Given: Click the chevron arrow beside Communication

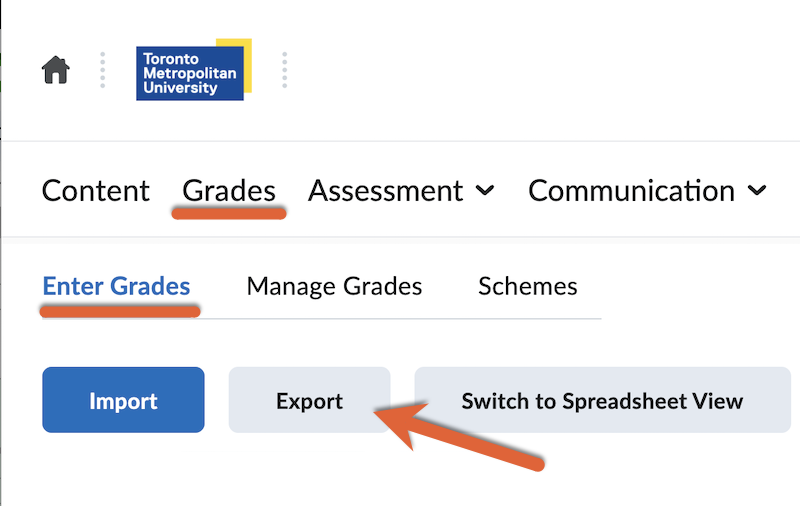Looking at the screenshot, I should coord(757,191).
